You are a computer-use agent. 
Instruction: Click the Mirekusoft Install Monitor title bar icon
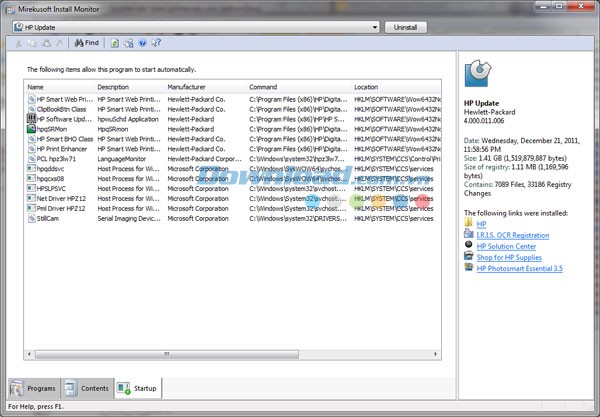pyautogui.click(x=10, y=9)
